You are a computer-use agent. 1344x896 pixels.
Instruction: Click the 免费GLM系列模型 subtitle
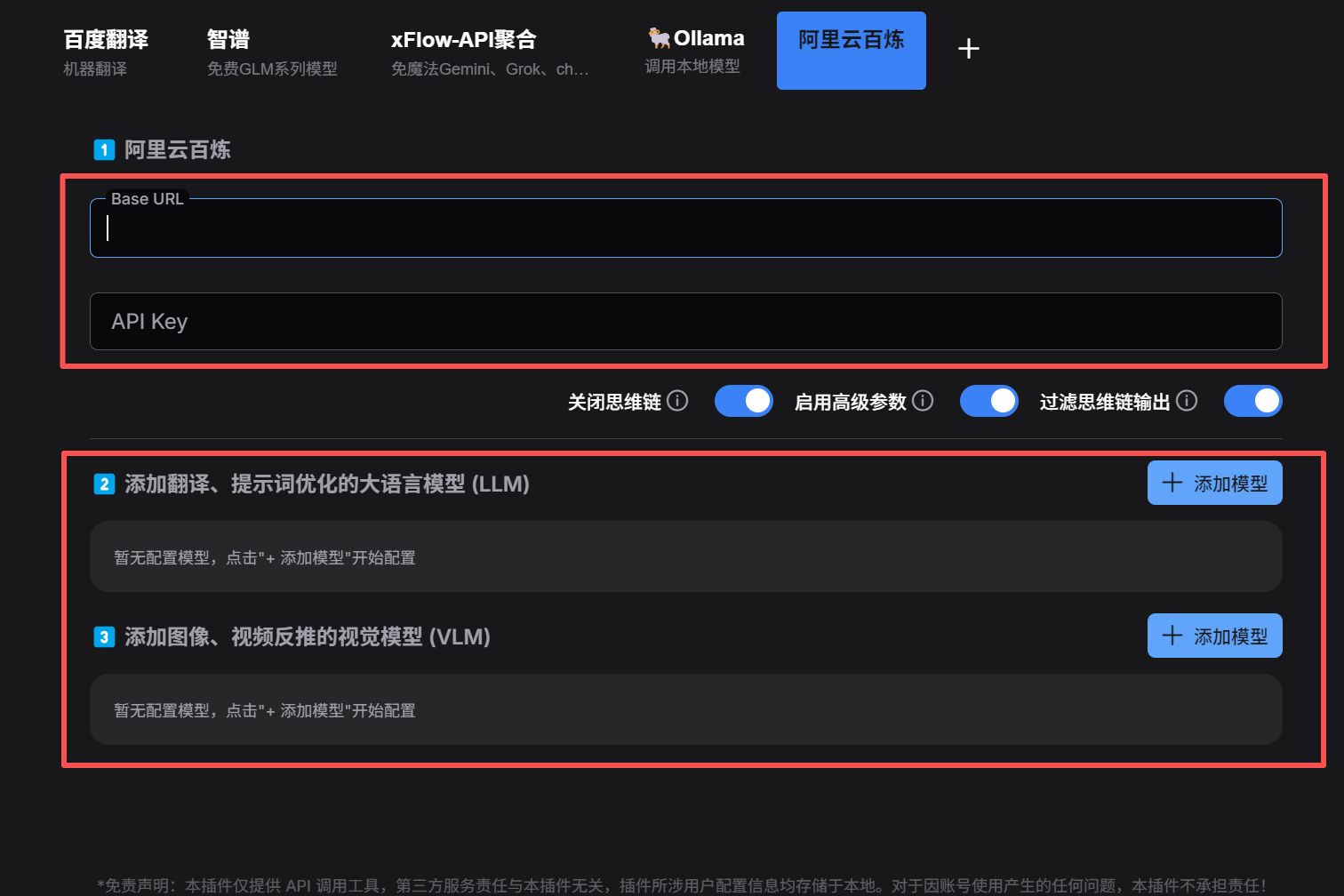click(272, 68)
